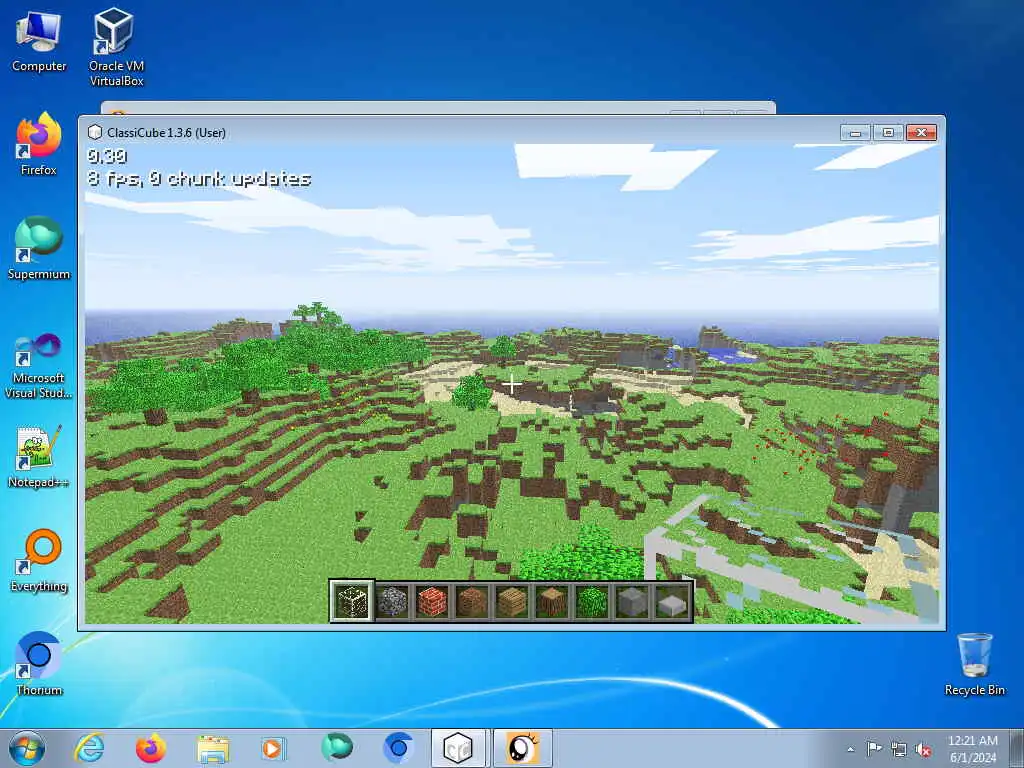Click the '0.30' version text in game

107,156
